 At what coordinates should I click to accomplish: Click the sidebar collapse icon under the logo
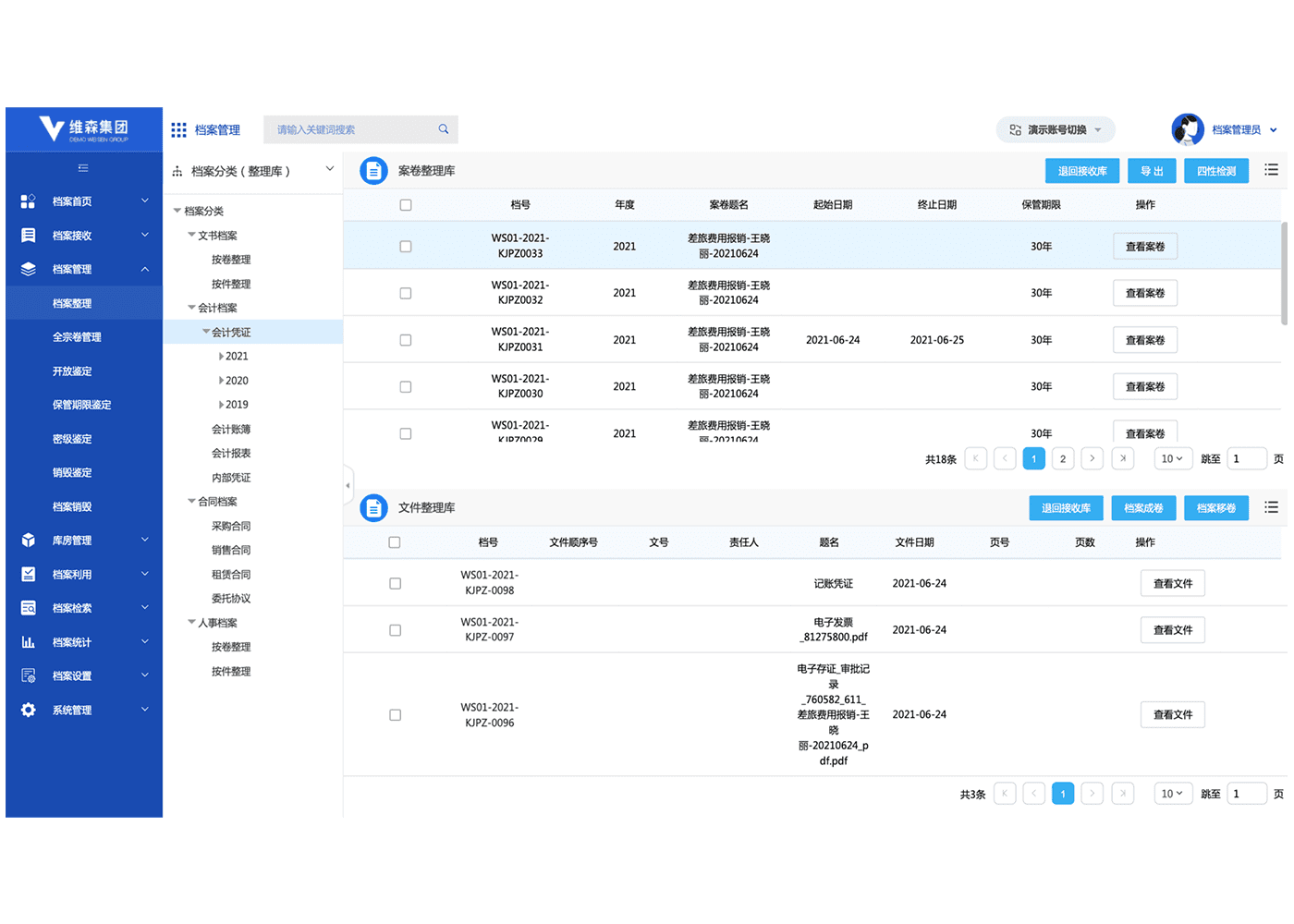tap(83, 168)
